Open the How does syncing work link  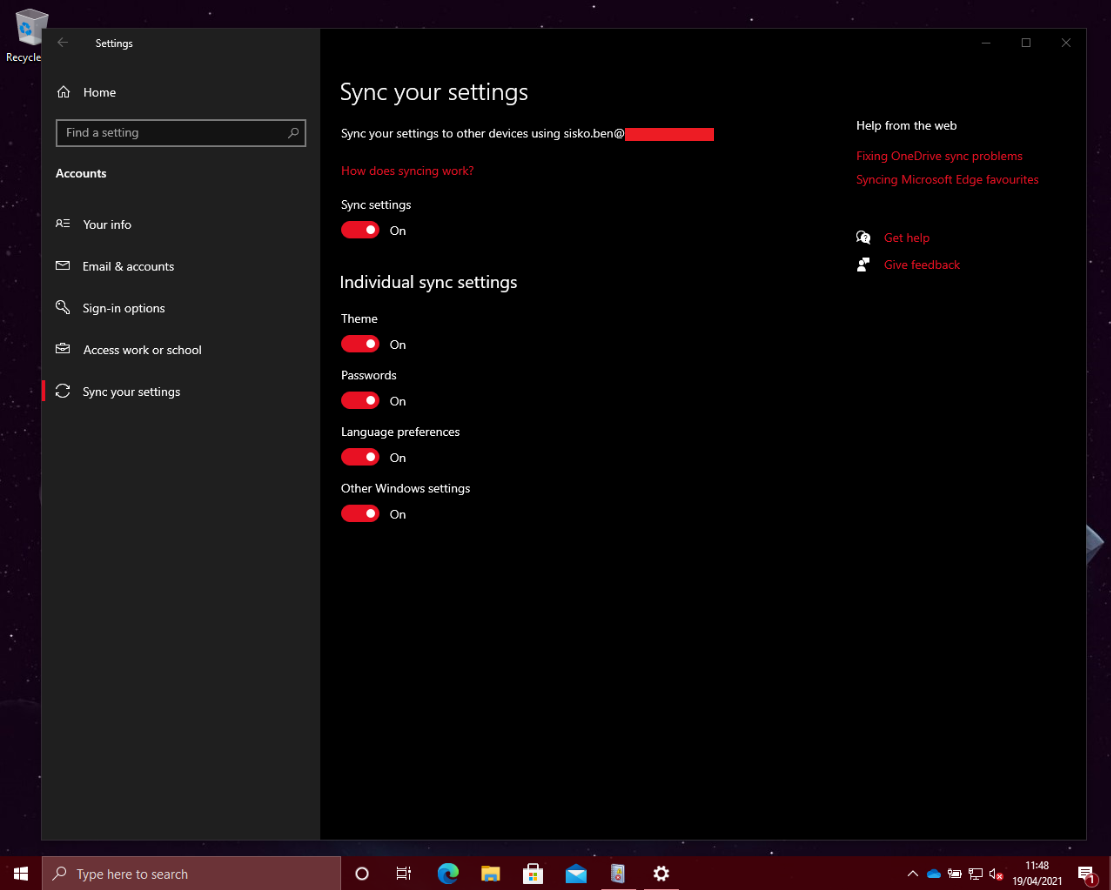pos(407,171)
